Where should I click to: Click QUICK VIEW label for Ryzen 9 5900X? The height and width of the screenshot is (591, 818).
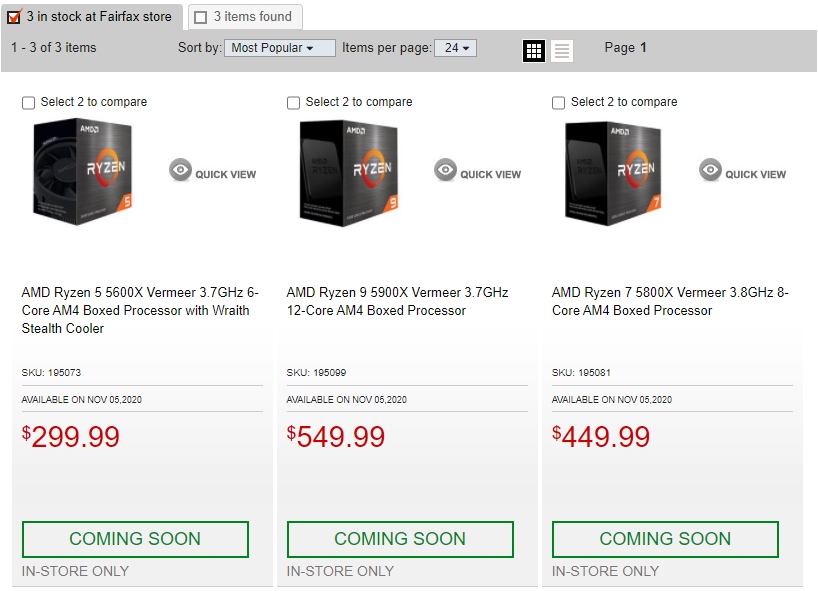coord(491,175)
